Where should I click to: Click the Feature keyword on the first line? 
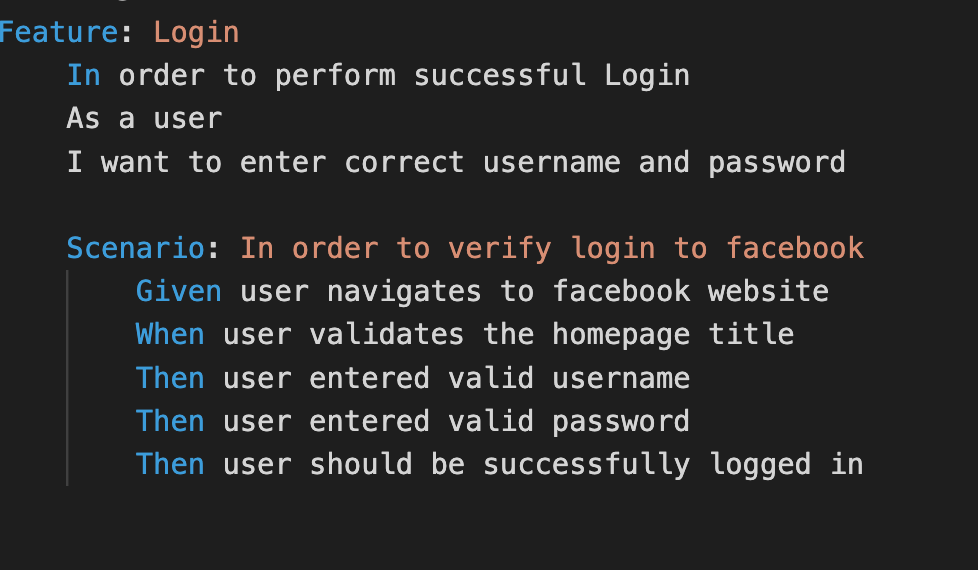coord(58,32)
